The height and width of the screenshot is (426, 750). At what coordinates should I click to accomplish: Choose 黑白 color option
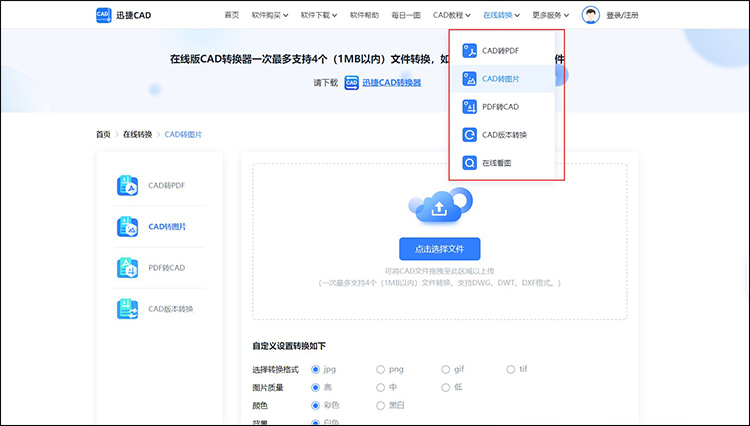380,405
